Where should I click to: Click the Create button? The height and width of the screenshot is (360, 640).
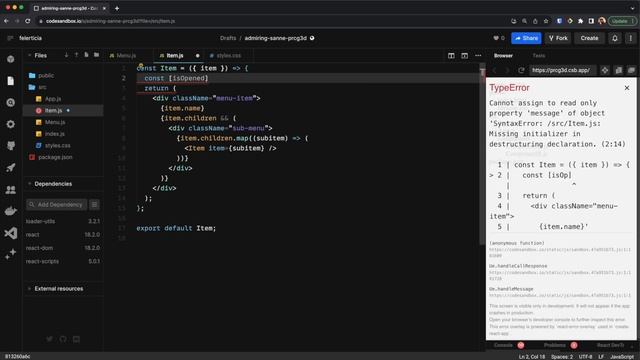tap(589, 38)
